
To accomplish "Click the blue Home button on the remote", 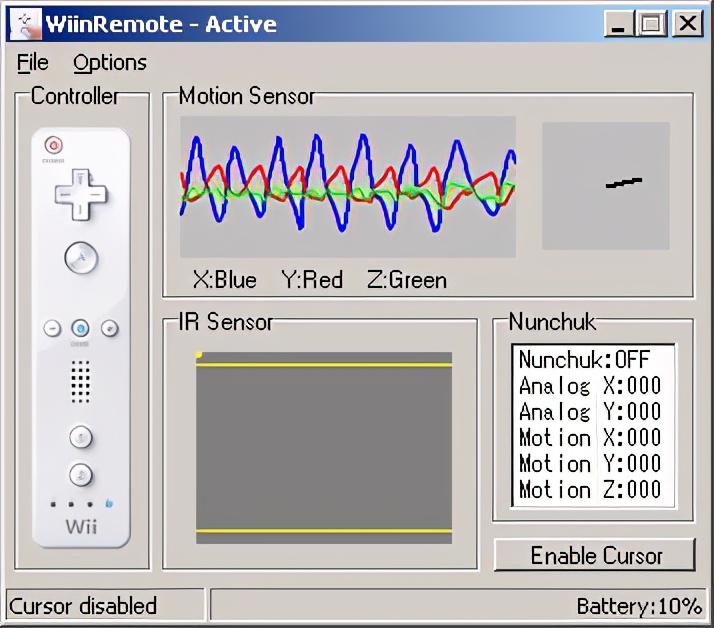I will coord(81,328).
